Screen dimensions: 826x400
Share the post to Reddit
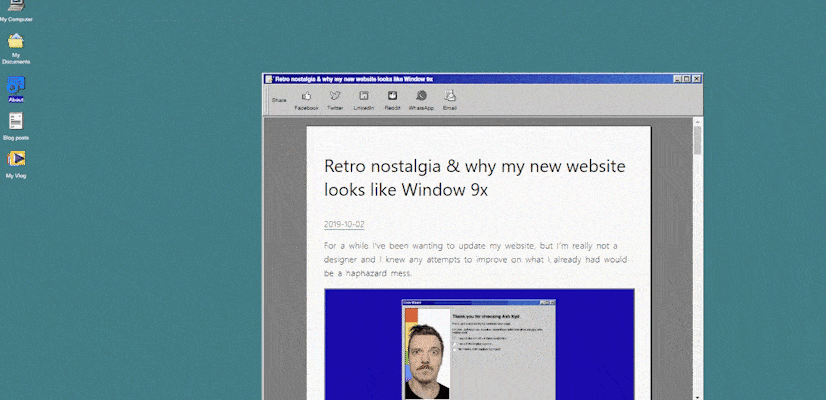click(x=392, y=100)
